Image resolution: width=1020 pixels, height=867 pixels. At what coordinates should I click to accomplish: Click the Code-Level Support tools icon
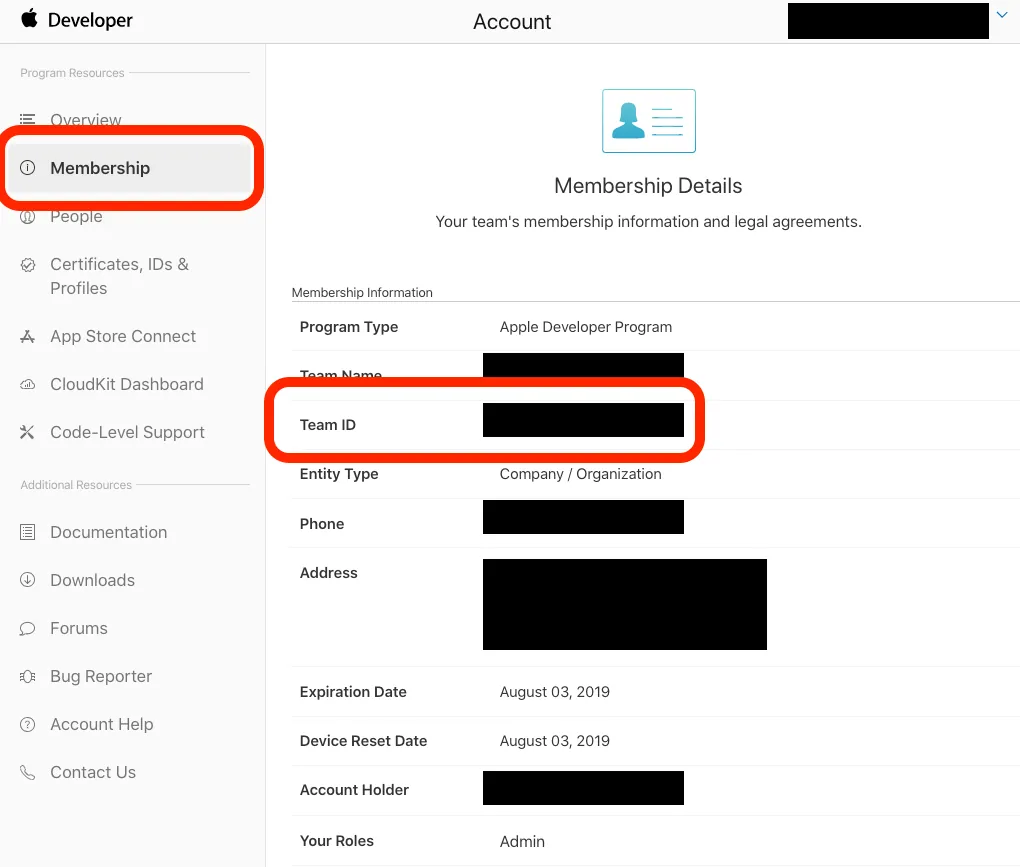(28, 433)
